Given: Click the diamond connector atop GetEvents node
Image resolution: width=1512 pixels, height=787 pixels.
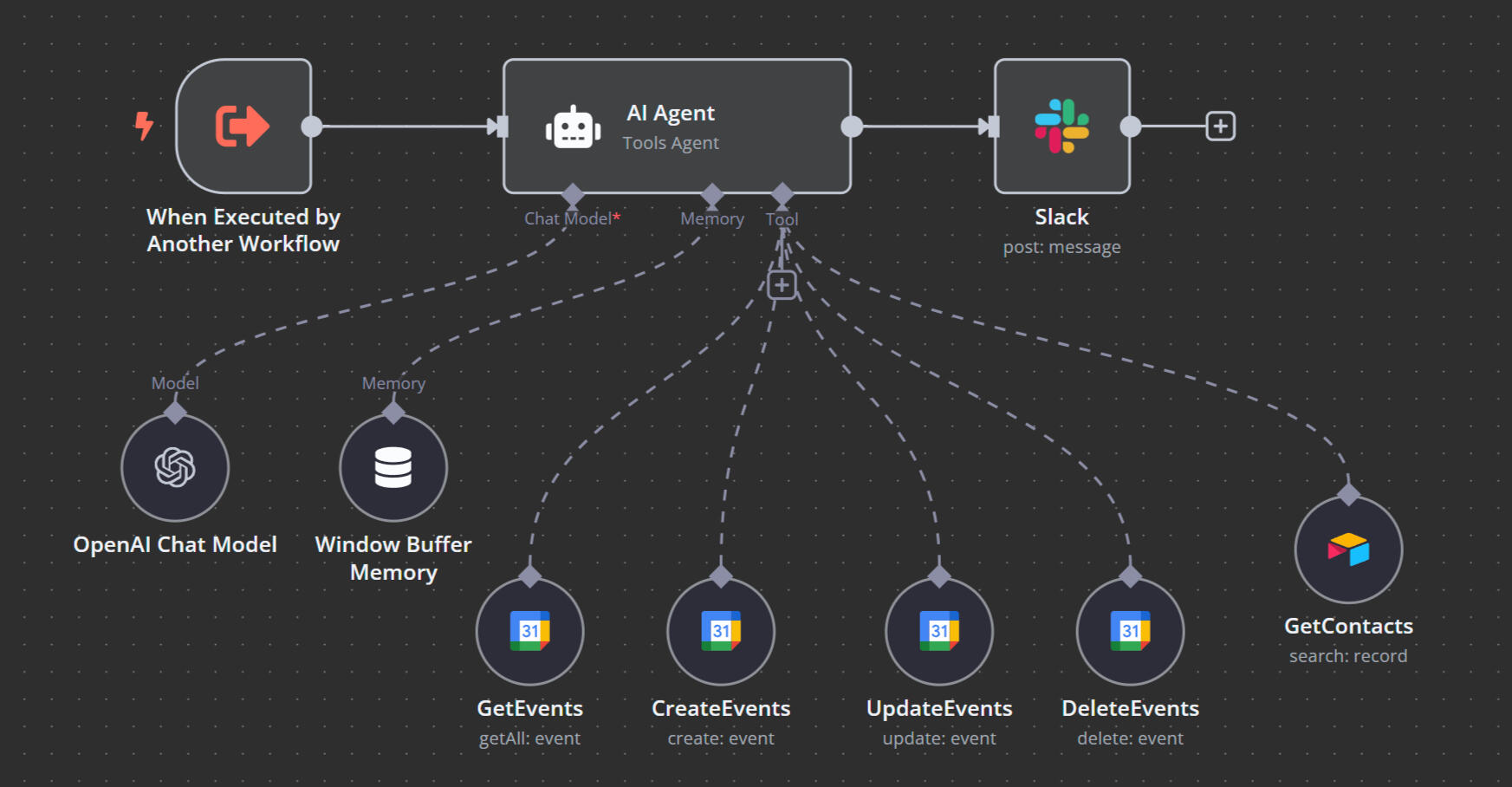Looking at the screenshot, I should click(530, 576).
